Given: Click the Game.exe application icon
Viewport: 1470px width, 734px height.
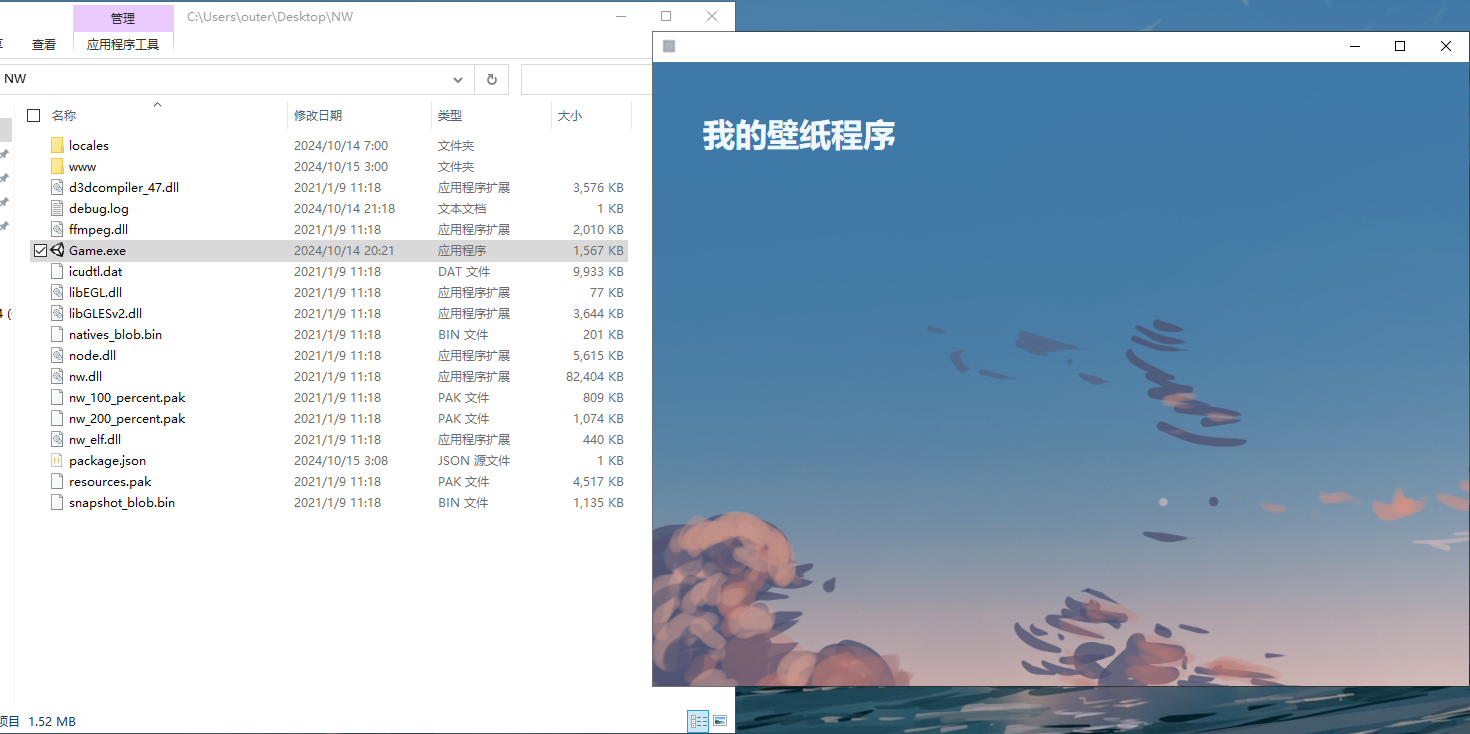Looking at the screenshot, I should (x=57, y=251).
